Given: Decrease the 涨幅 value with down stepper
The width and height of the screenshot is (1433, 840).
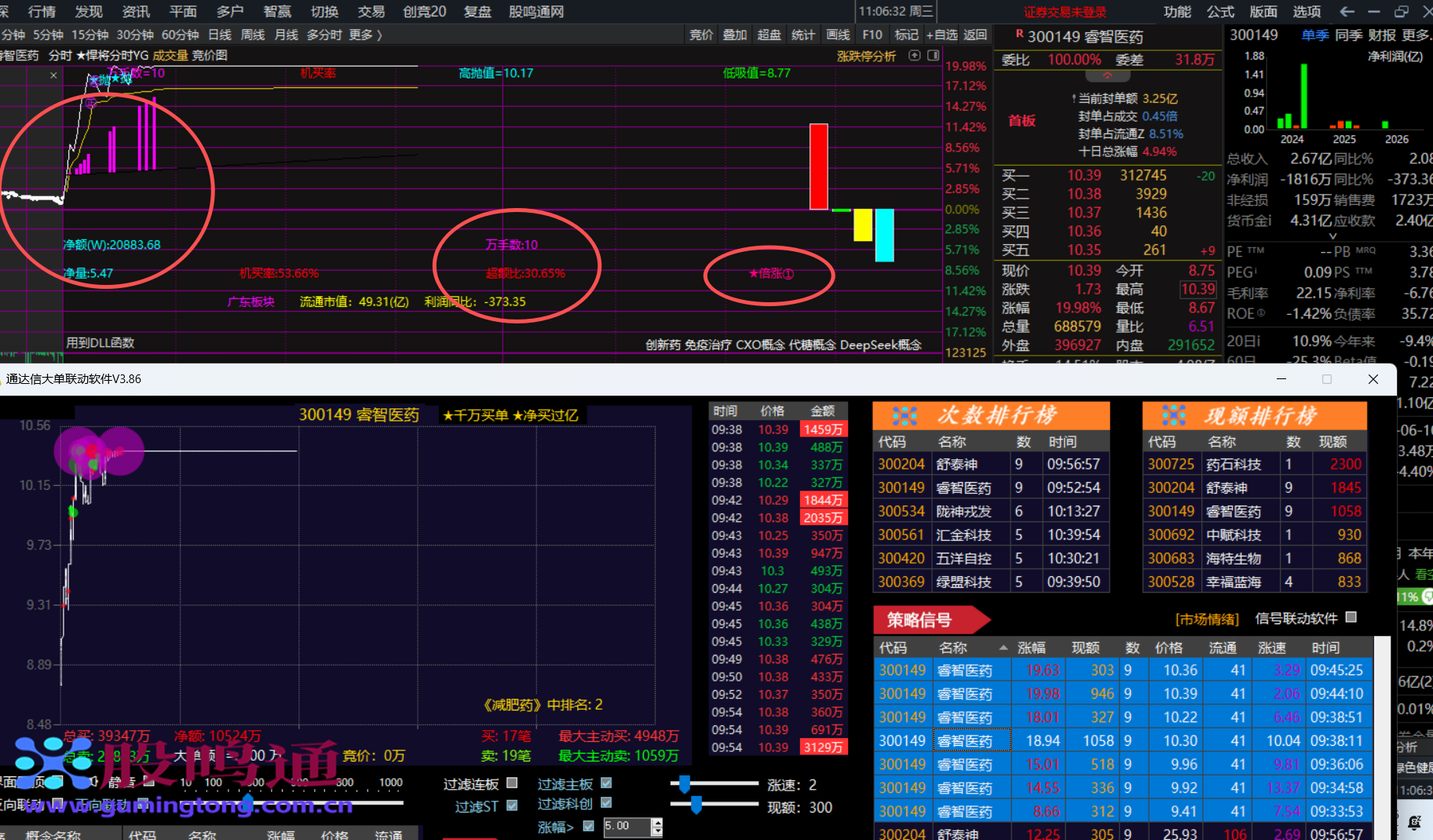Looking at the screenshot, I should click(x=657, y=831).
